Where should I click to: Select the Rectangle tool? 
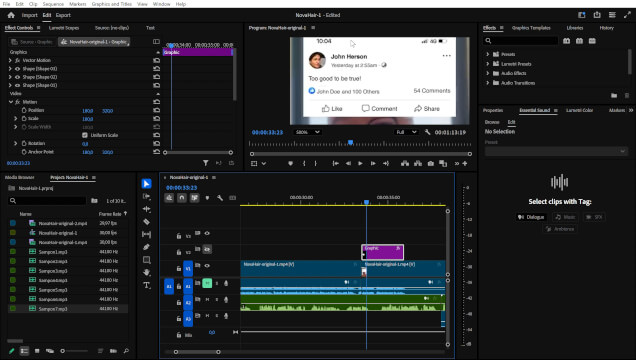pos(146,260)
